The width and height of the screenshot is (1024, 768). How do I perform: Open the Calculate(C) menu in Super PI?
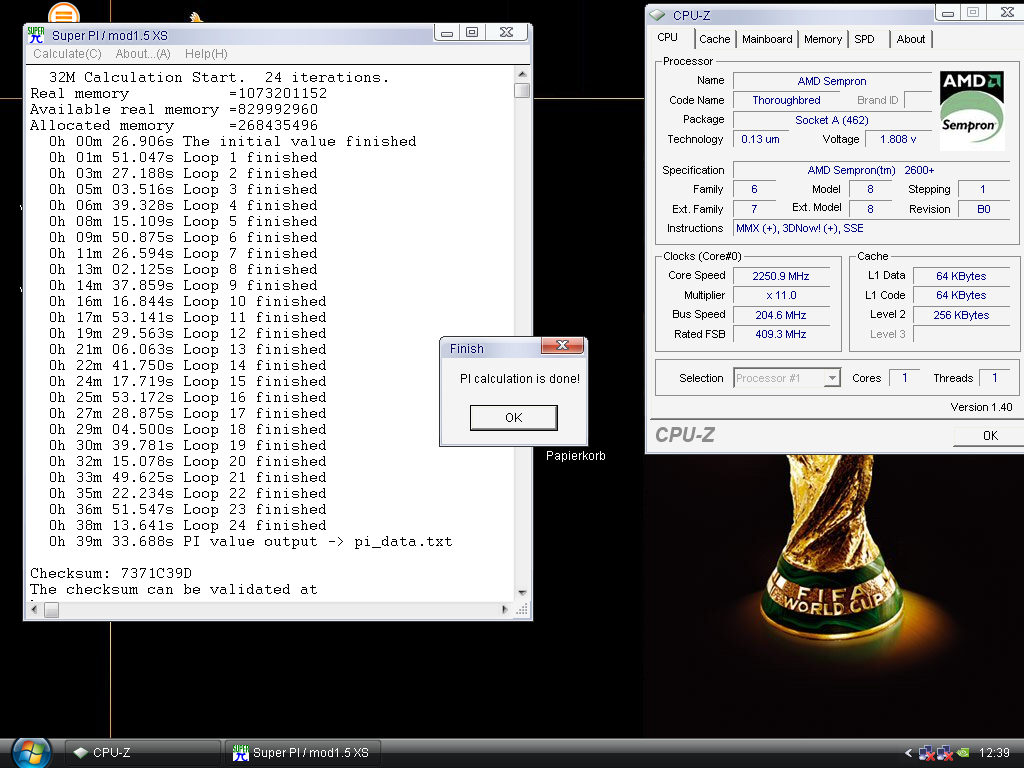pos(67,54)
